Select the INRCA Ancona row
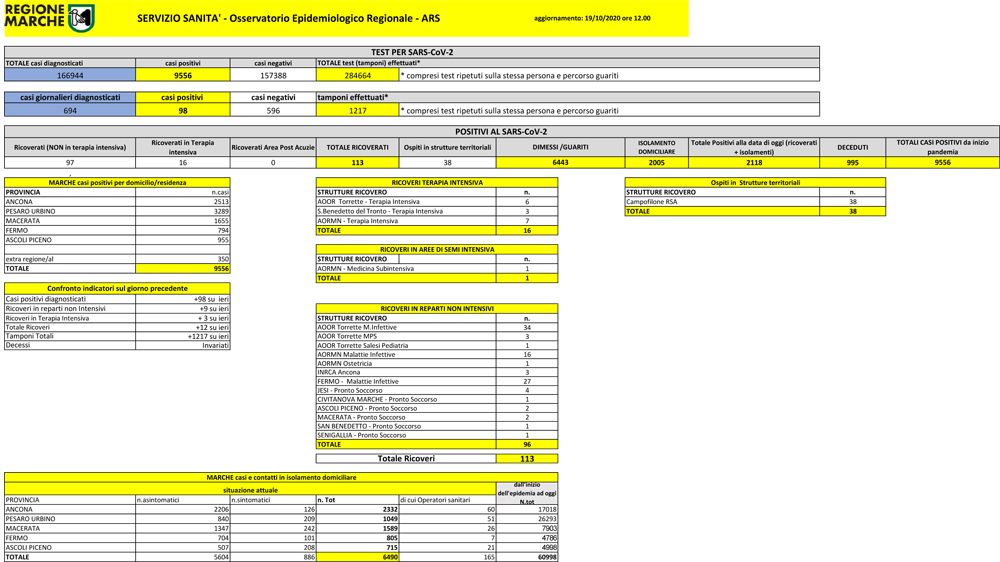The image size is (1000, 562). coord(339,372)
